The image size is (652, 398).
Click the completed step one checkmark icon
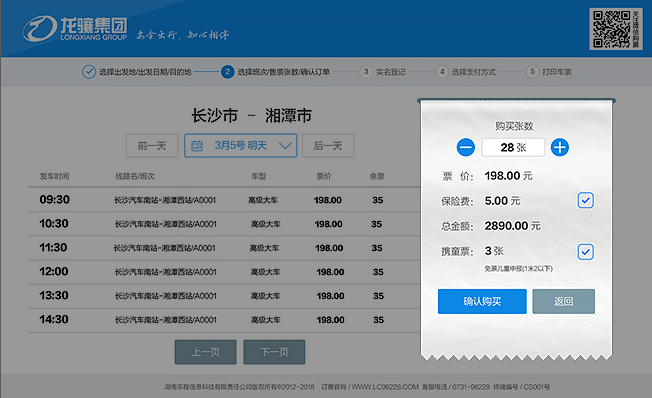point(89,72)
